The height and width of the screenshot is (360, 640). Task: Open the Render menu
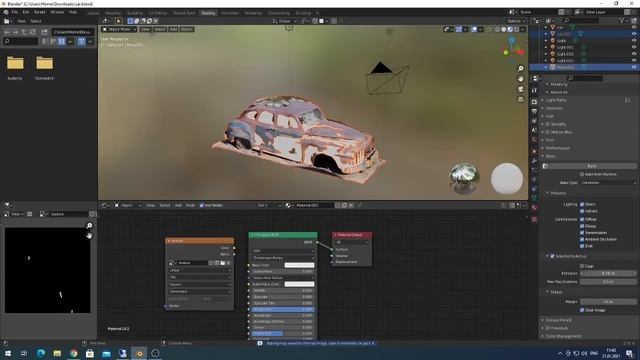40,12
